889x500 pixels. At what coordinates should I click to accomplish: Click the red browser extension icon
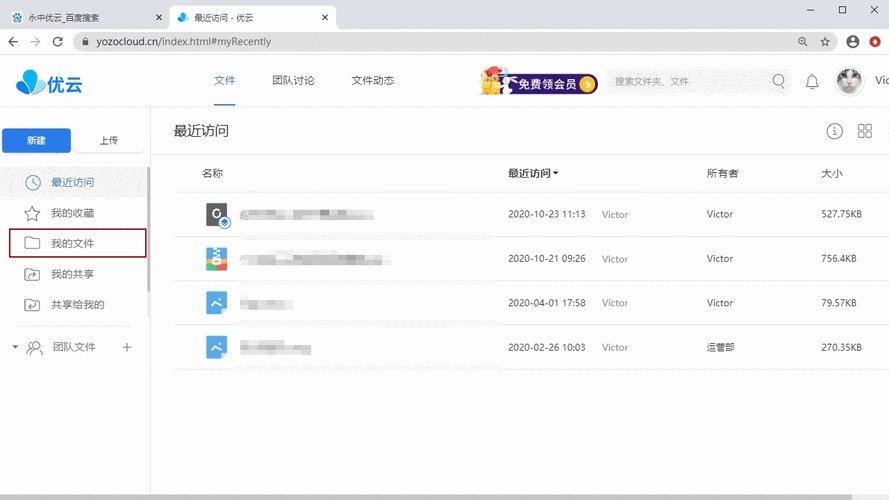(875, 41)
